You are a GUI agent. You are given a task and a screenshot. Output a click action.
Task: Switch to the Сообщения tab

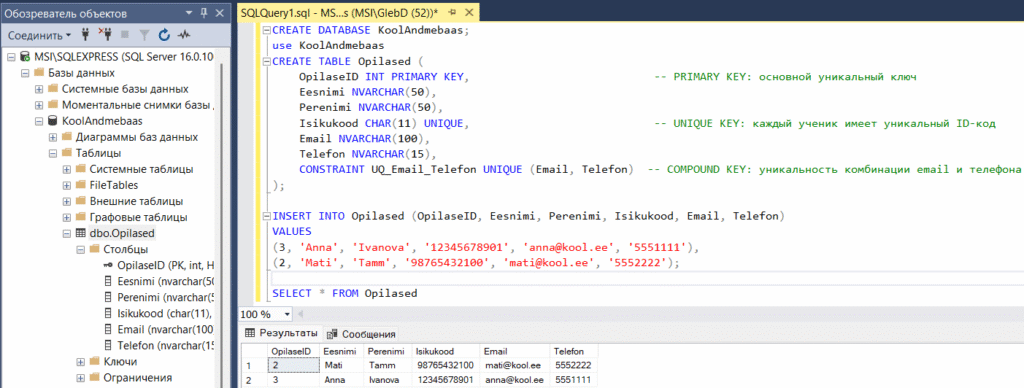coord(362,334)
